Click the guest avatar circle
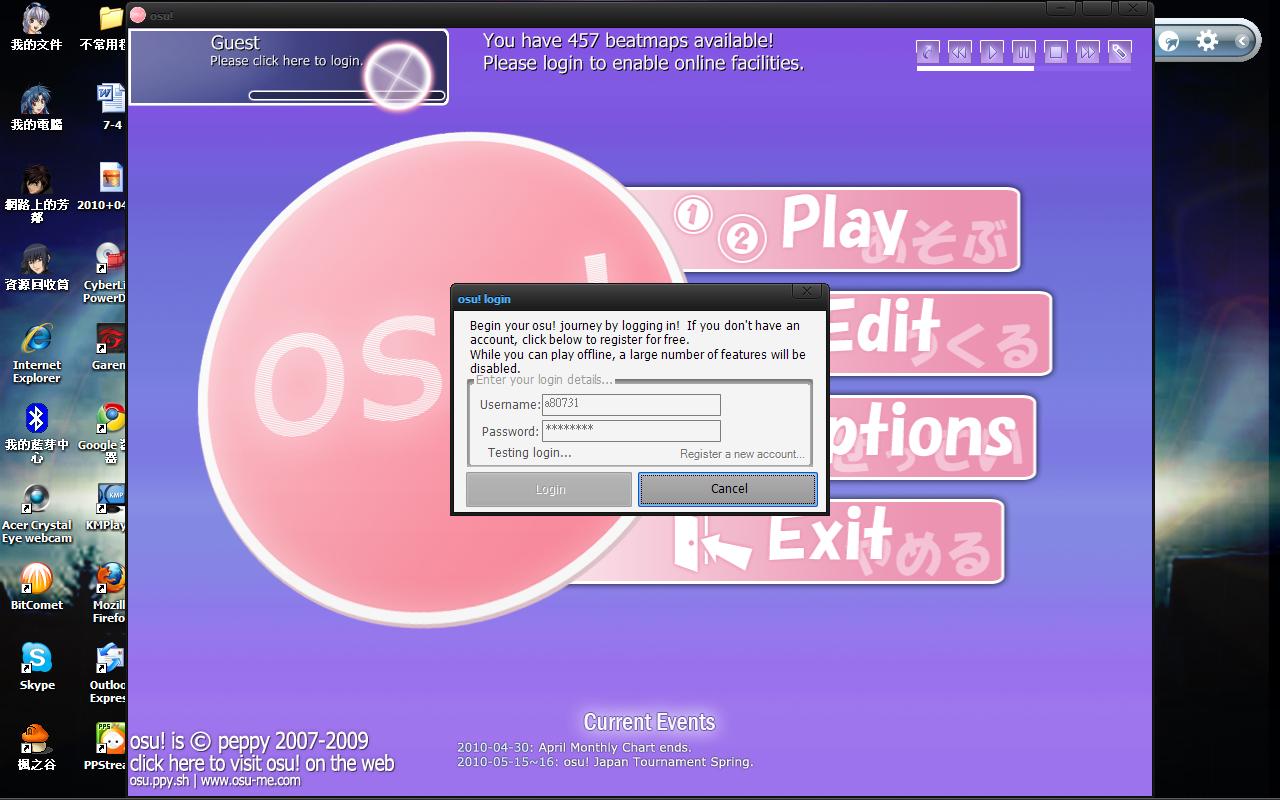This screenshot has width=1280, height=800. pos(397,75)
